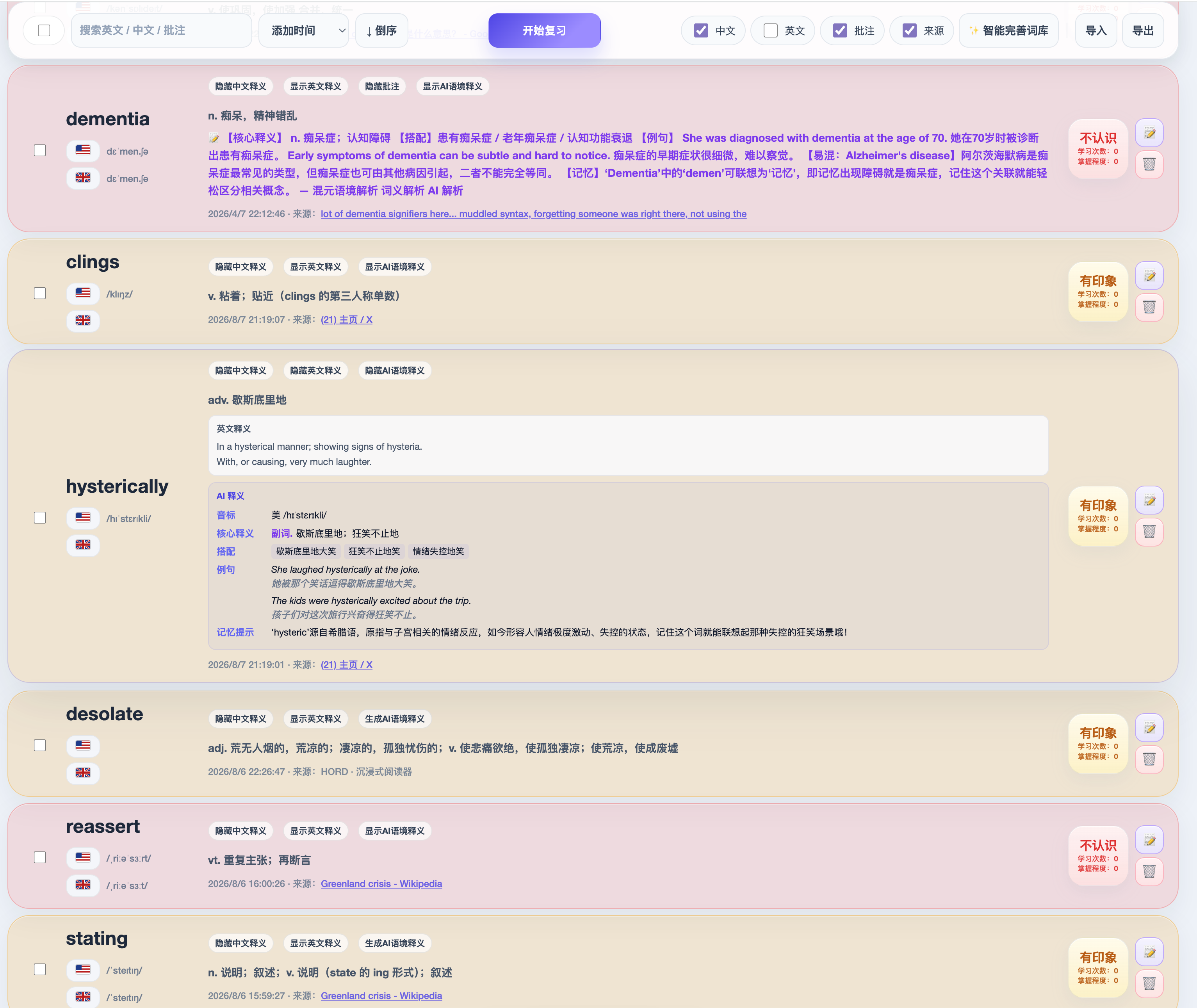
Task: Show English definition for dementia
Action: click(x=315, y=86)
